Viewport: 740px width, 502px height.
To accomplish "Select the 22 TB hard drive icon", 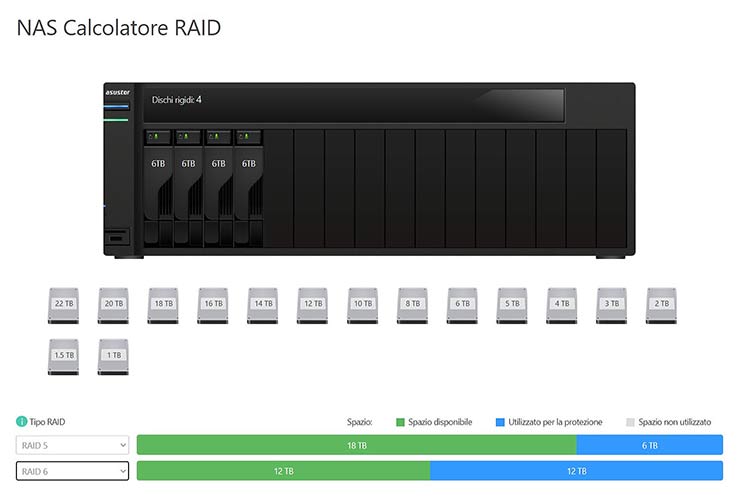I will pyautogui.click(x=64, y=304).
